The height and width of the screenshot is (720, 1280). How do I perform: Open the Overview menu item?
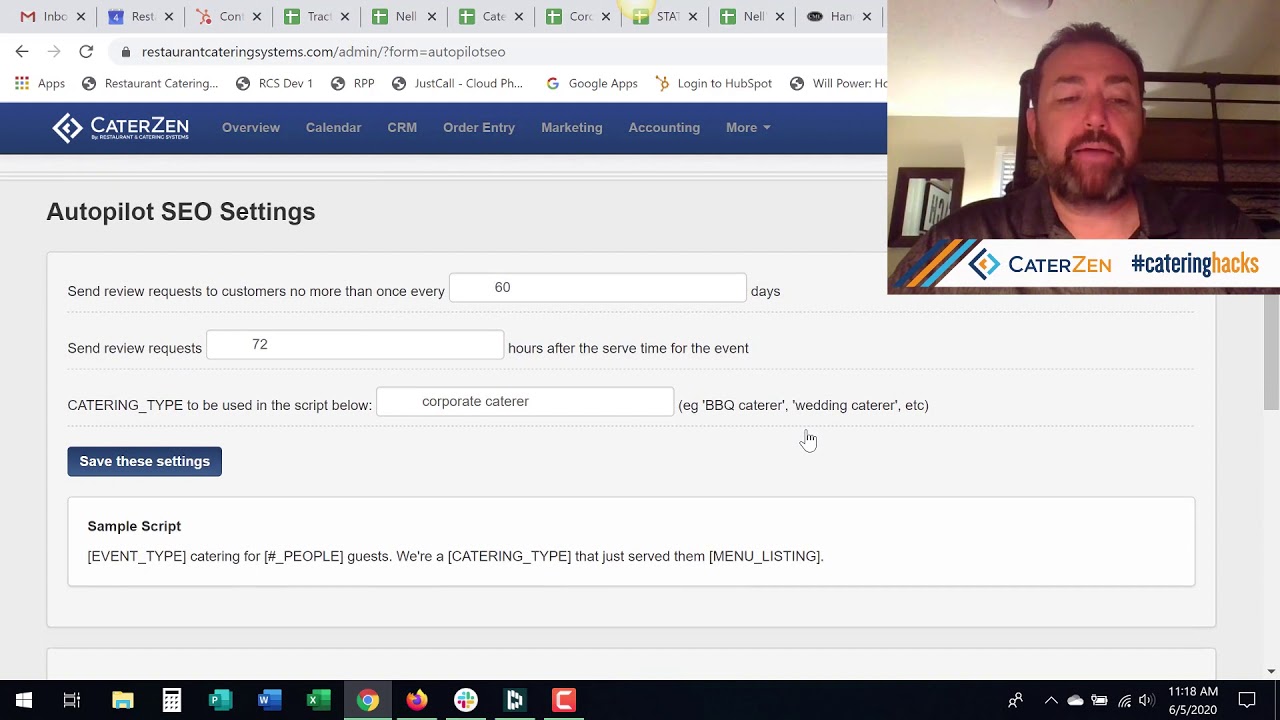pos(251,127)
